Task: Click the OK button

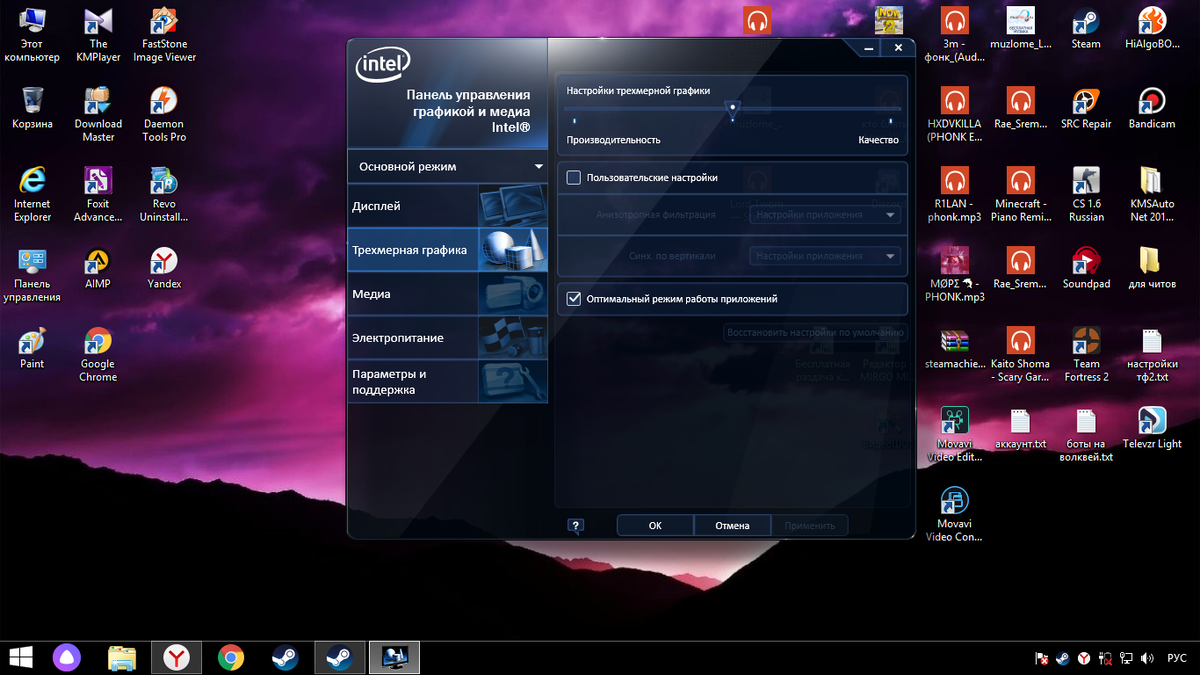Action: pyautogui.click(x=655, y=525)
